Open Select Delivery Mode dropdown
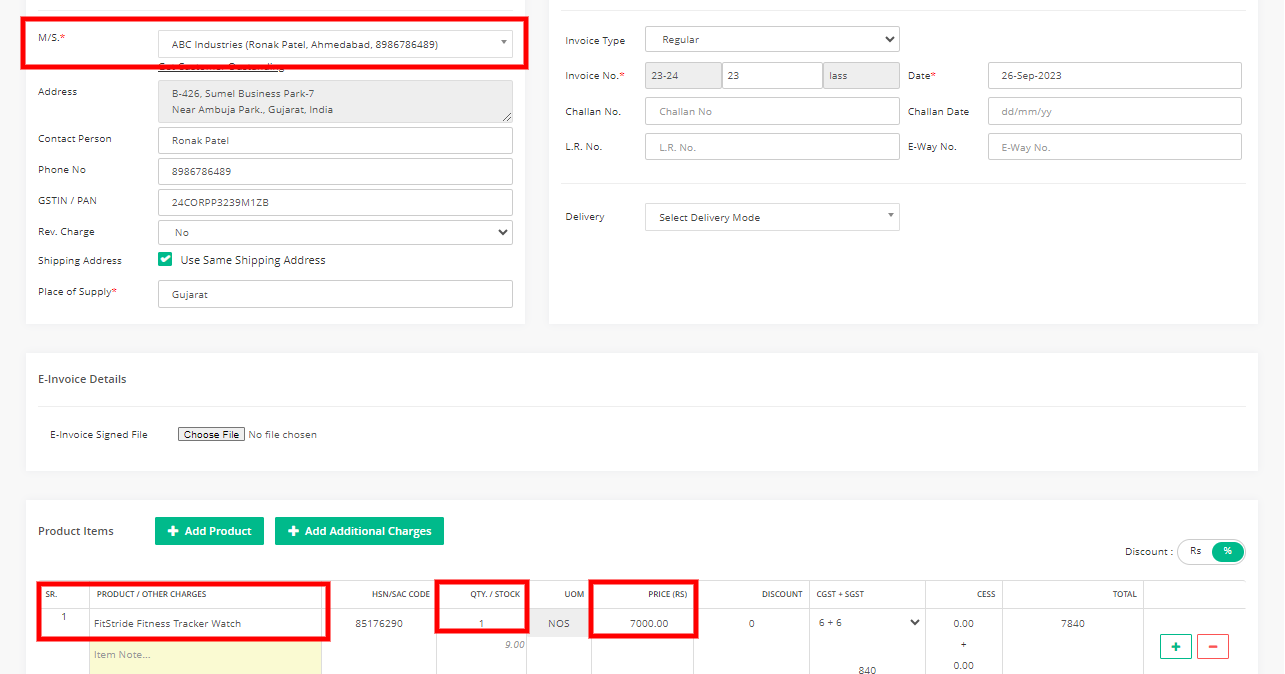This screenshot has width=1285, height=674. click(x=772, y=217)
